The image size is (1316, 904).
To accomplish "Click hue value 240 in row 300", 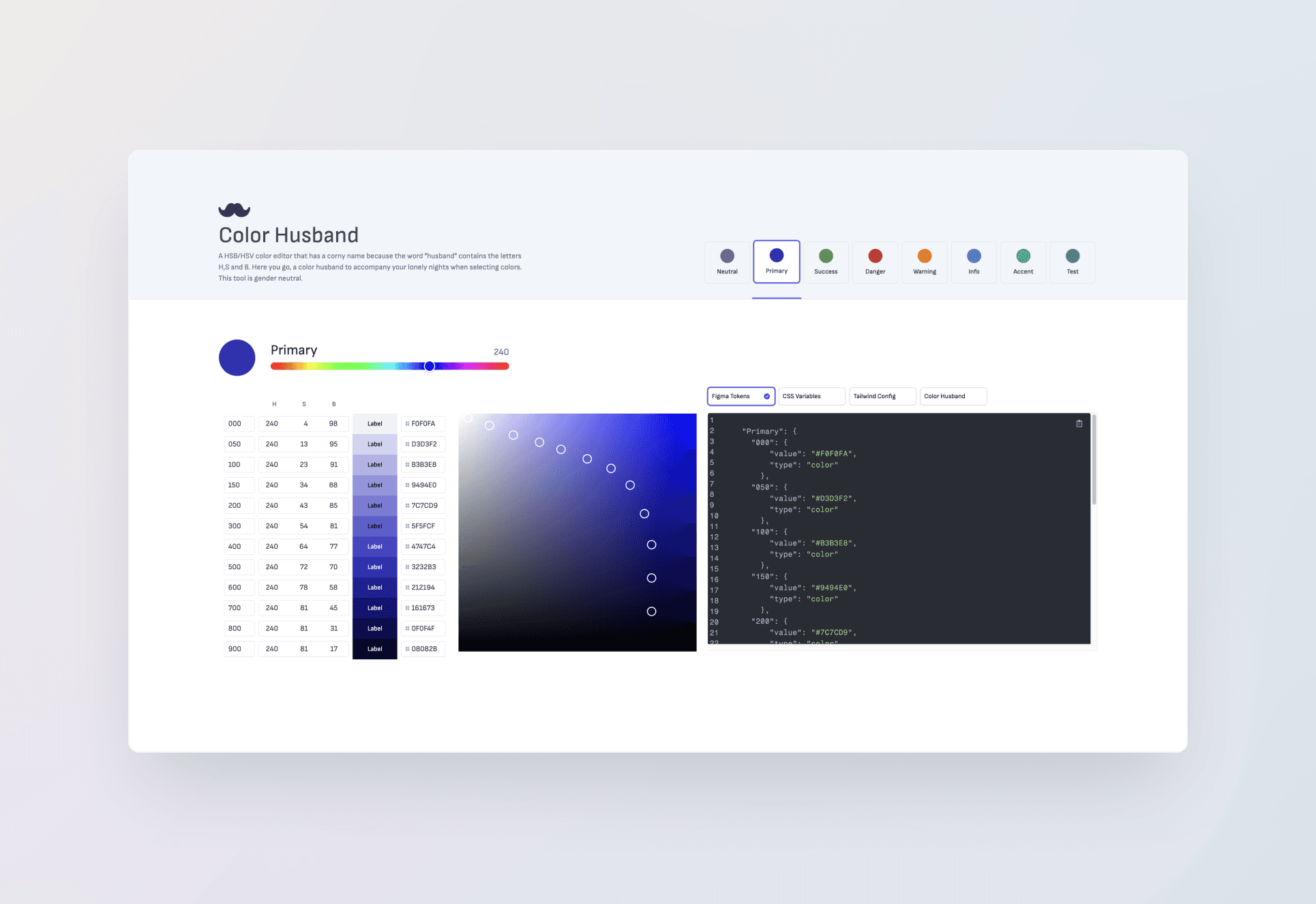I will (x=272, y=526).
